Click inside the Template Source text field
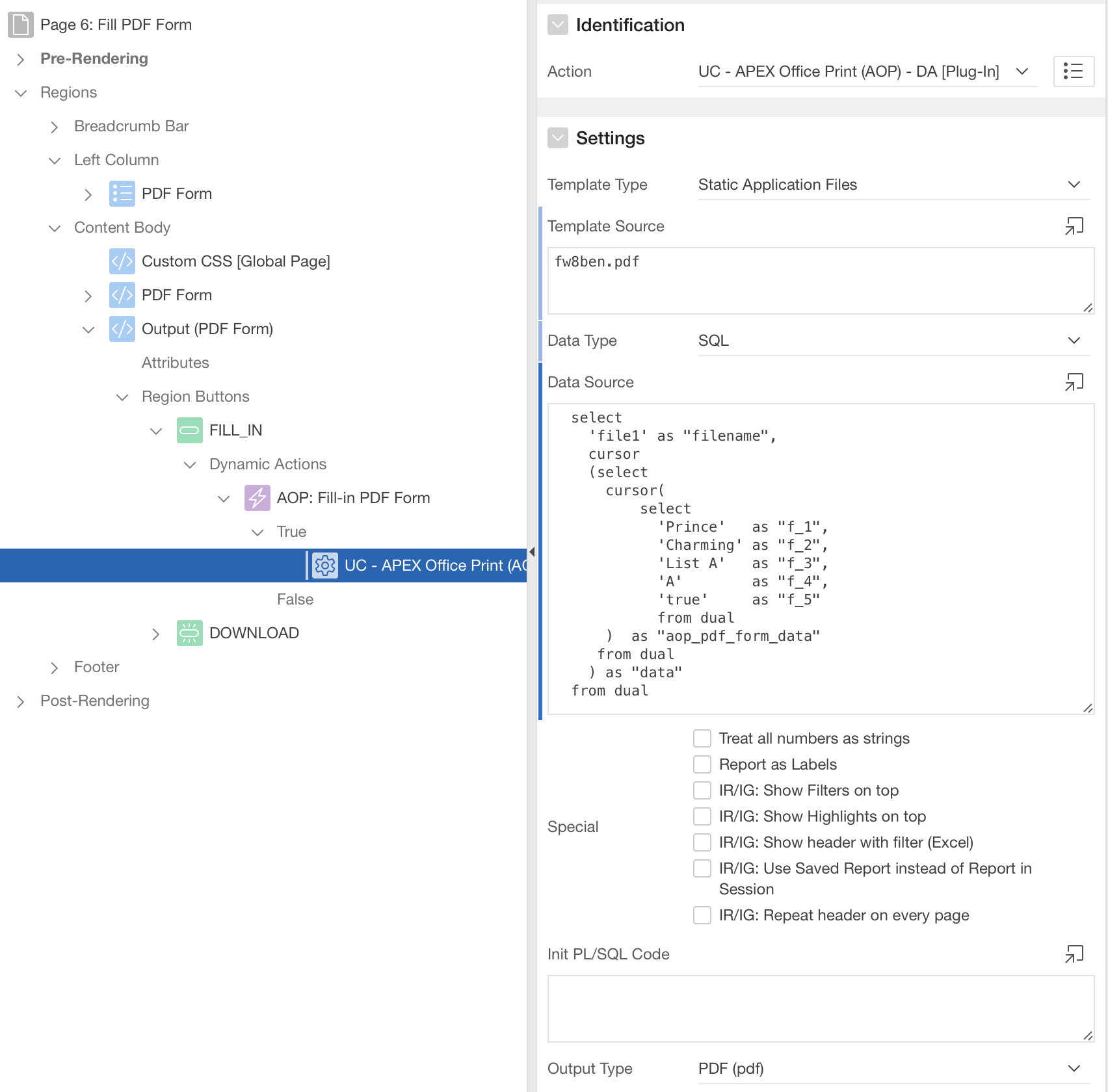The width and height of the screenshot is (1108, 1092). [x=819, y=281]
